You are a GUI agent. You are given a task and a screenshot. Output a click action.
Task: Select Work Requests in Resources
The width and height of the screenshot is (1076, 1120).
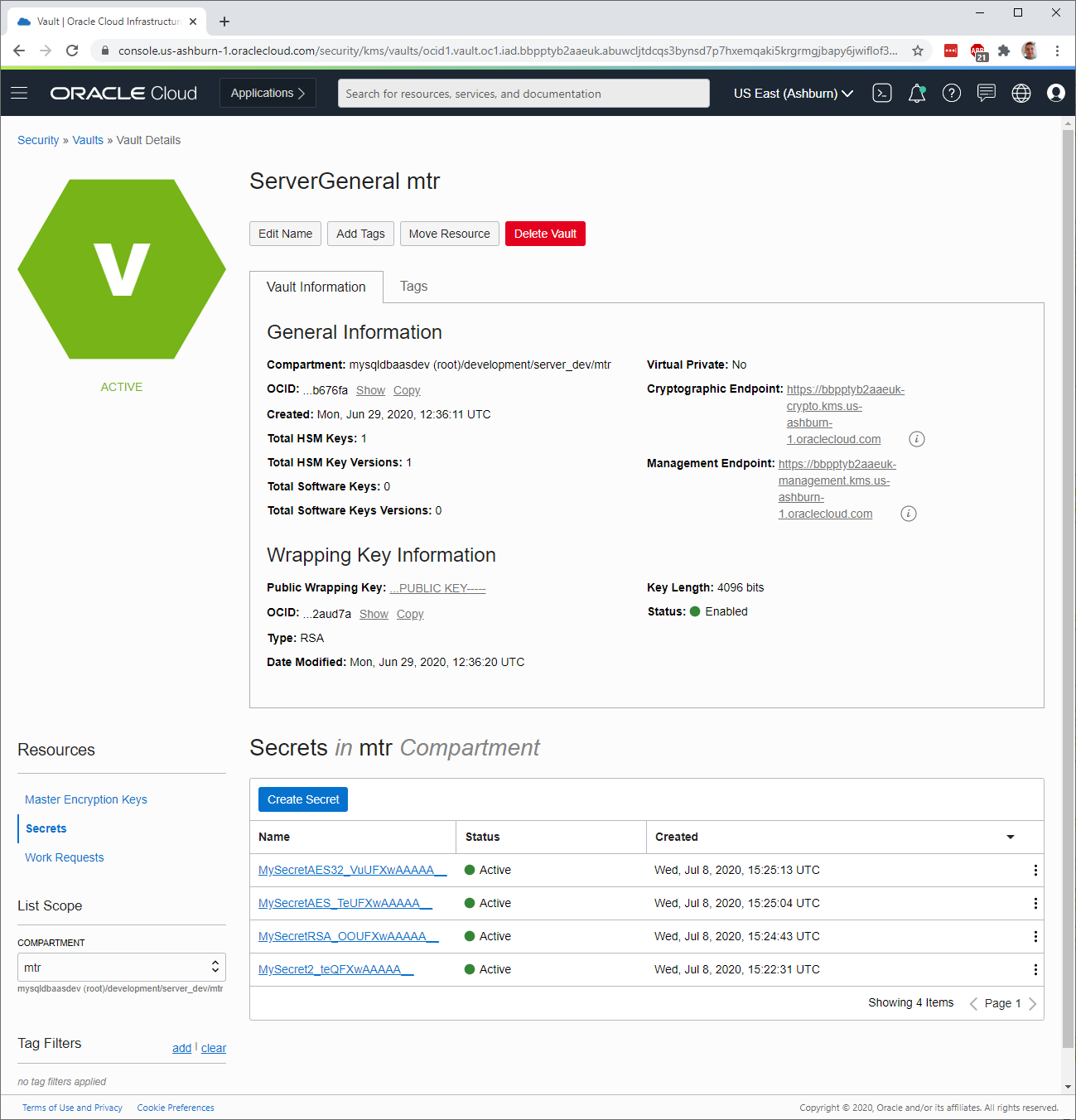click(x=65, y=857)
